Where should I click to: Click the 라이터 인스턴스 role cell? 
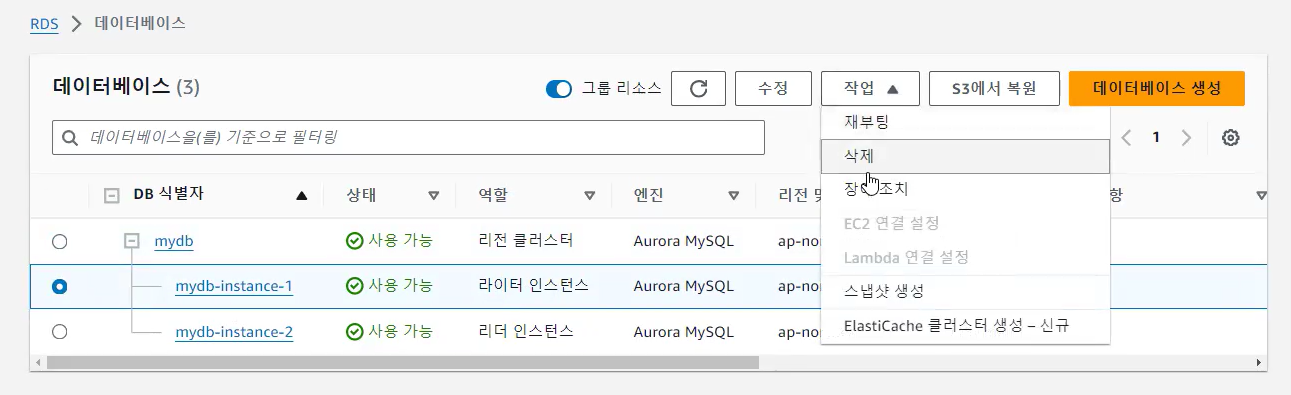pos(534,286)
